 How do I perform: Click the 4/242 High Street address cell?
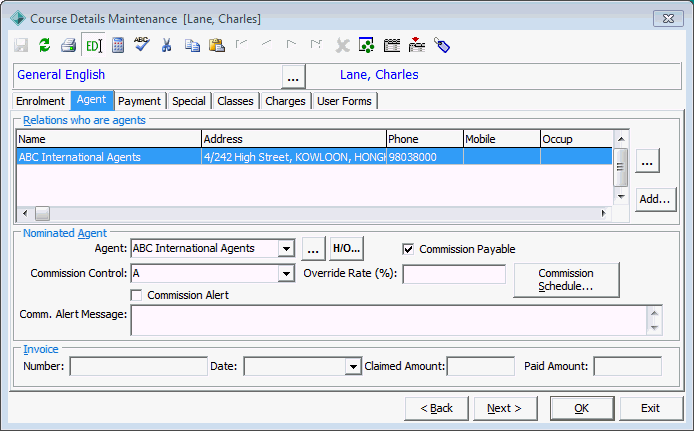[x=294, y=157]
